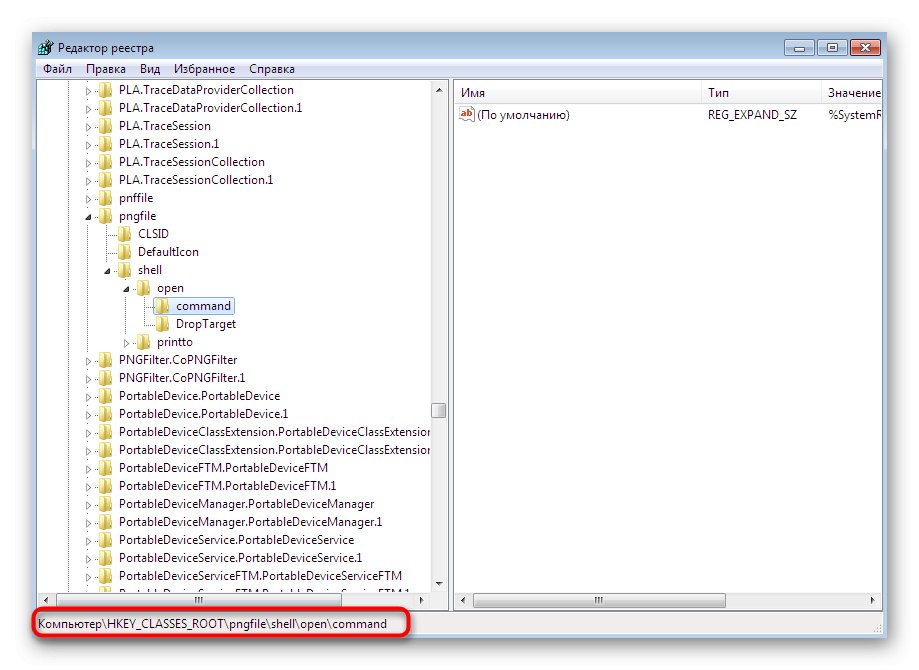The width and height of the screenshot is (919, 670).
Task: Click folder icon of PortableDeviceManager.PortableDeviceManager
Action: pyautogui.click(x=105, y=504)
